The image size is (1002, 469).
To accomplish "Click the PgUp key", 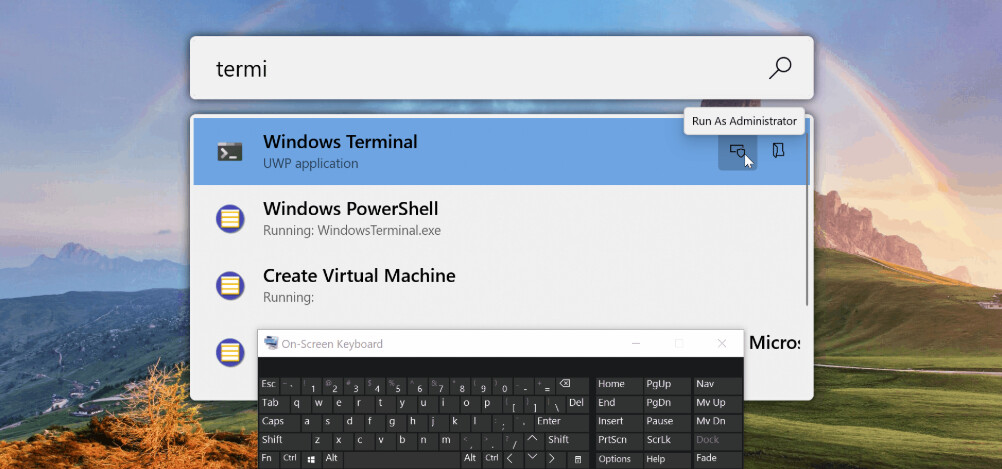I will [x=667, y=386].
